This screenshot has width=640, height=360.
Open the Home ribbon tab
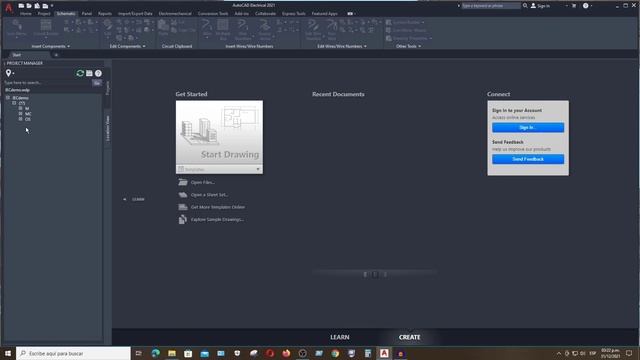(x=26, y=13)
